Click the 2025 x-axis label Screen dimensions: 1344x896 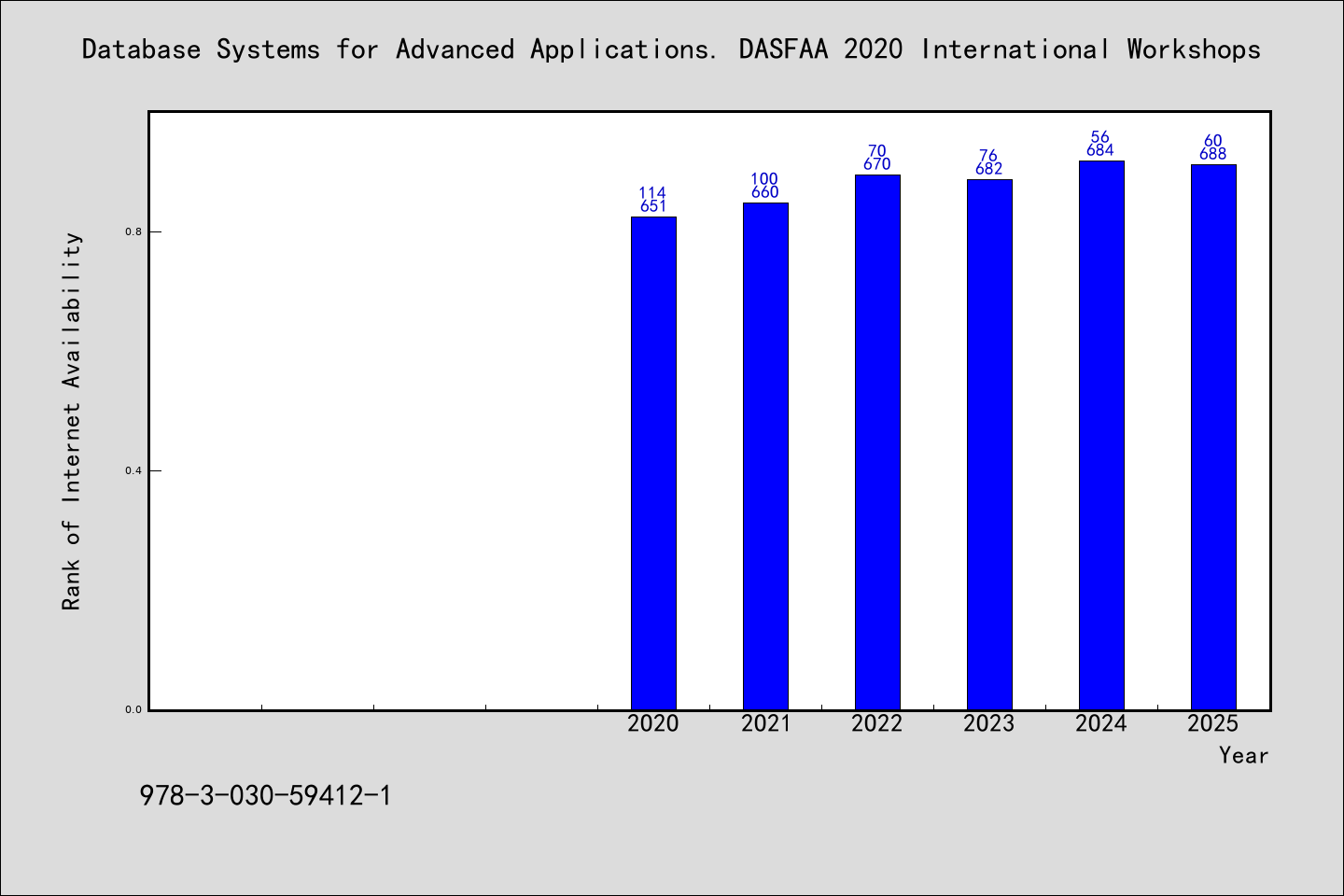coord(1213,723)
